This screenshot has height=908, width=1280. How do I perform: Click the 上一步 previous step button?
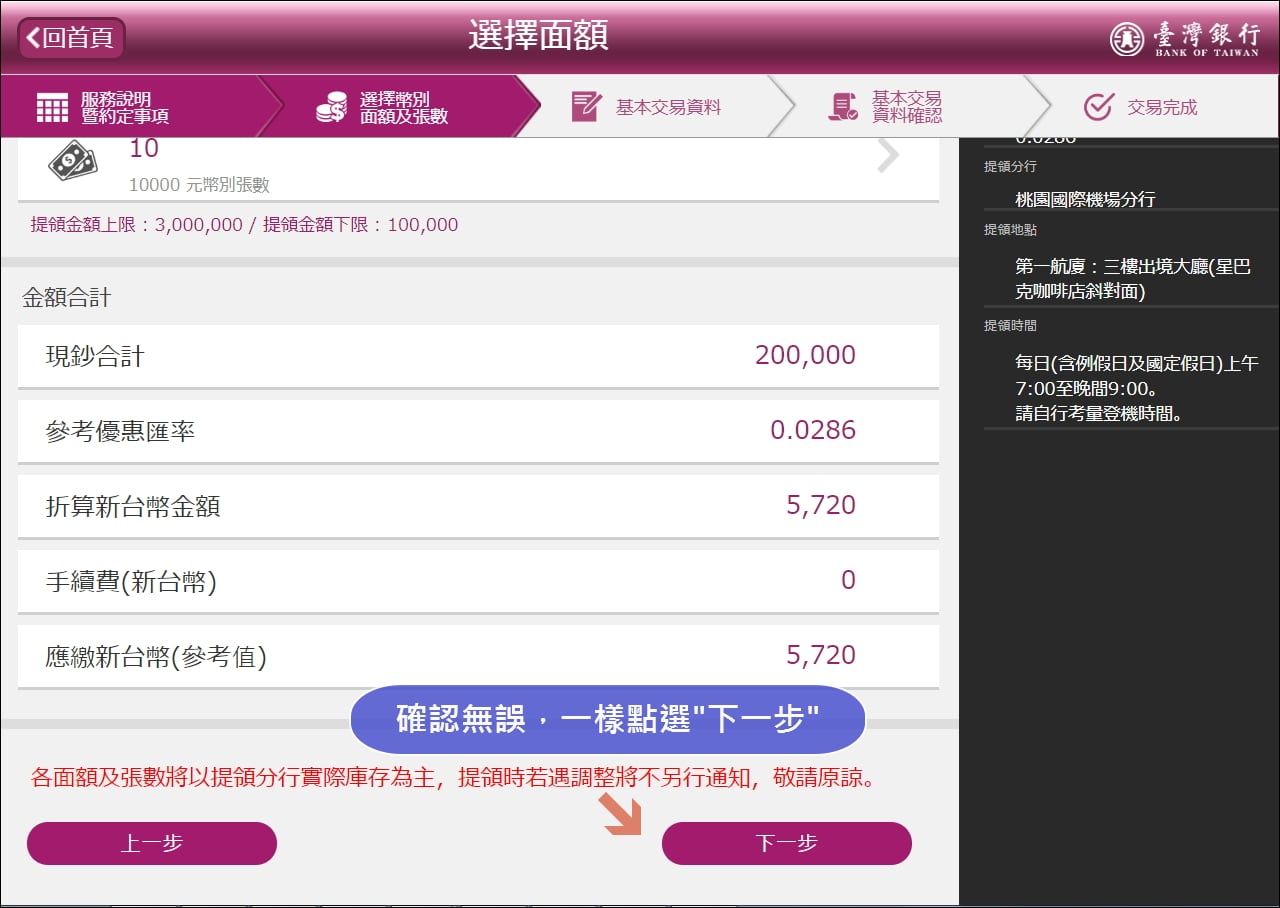click(x=151, y=843)
